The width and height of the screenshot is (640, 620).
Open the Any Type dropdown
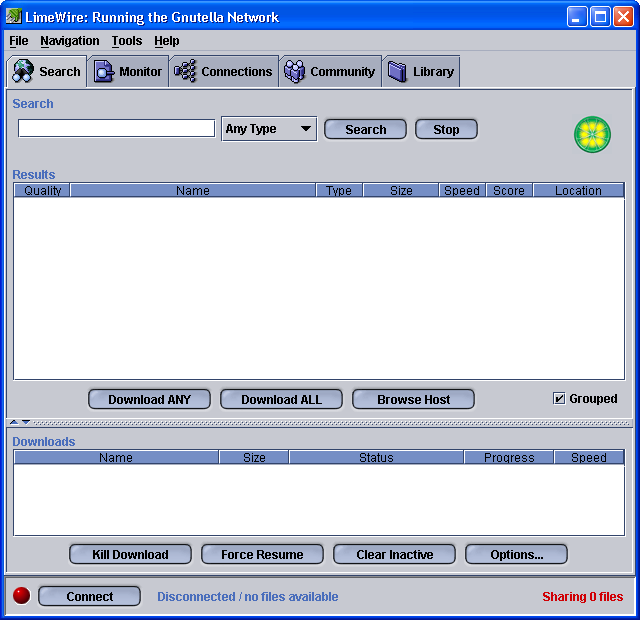pos(269,129)
